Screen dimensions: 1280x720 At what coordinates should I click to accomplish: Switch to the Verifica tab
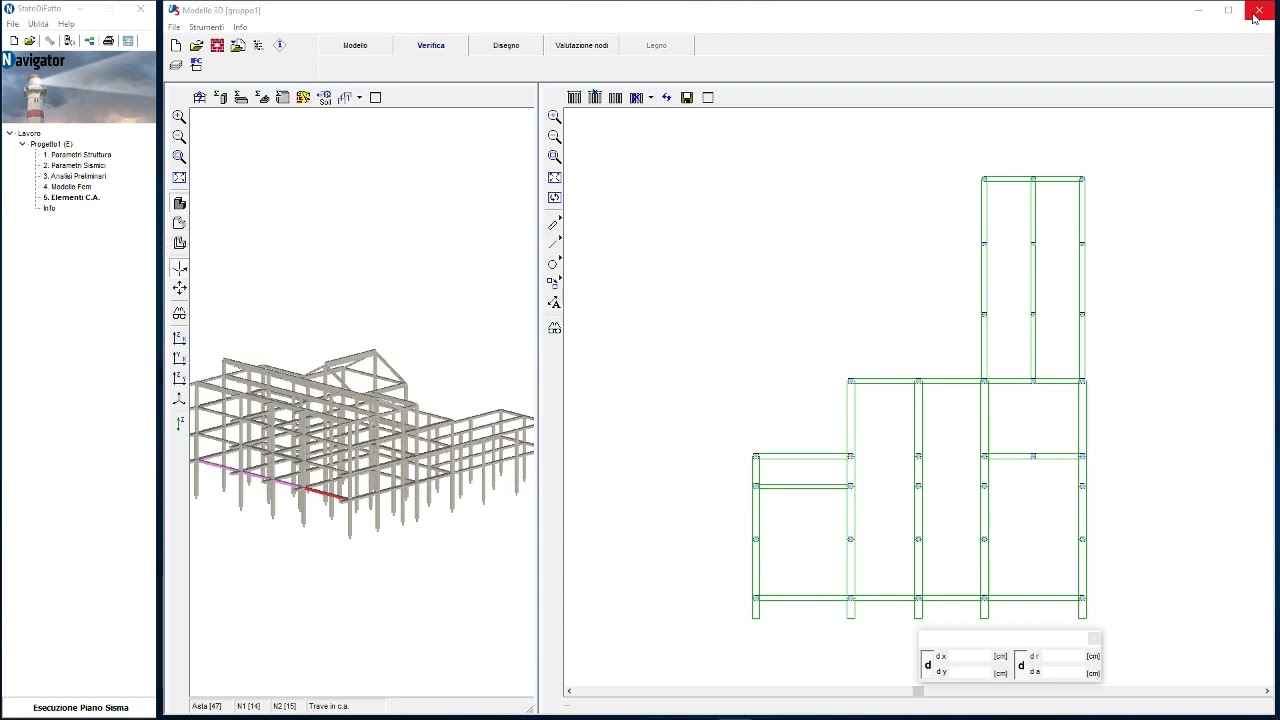pos(431,45)
